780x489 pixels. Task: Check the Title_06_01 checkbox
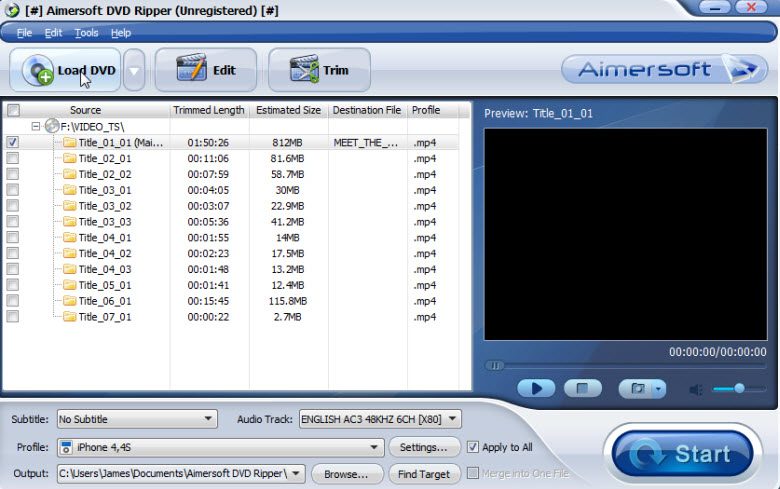click(12, 300)
